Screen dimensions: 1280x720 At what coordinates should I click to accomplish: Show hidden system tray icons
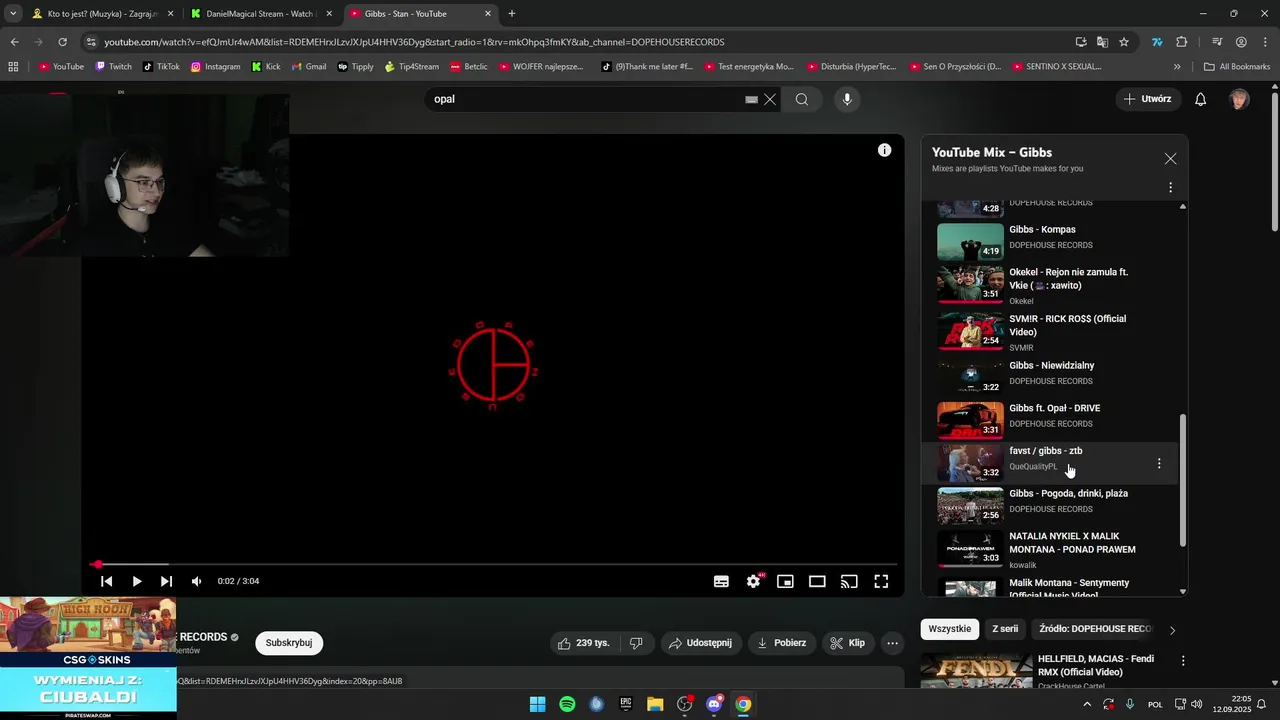(1087, 704)
